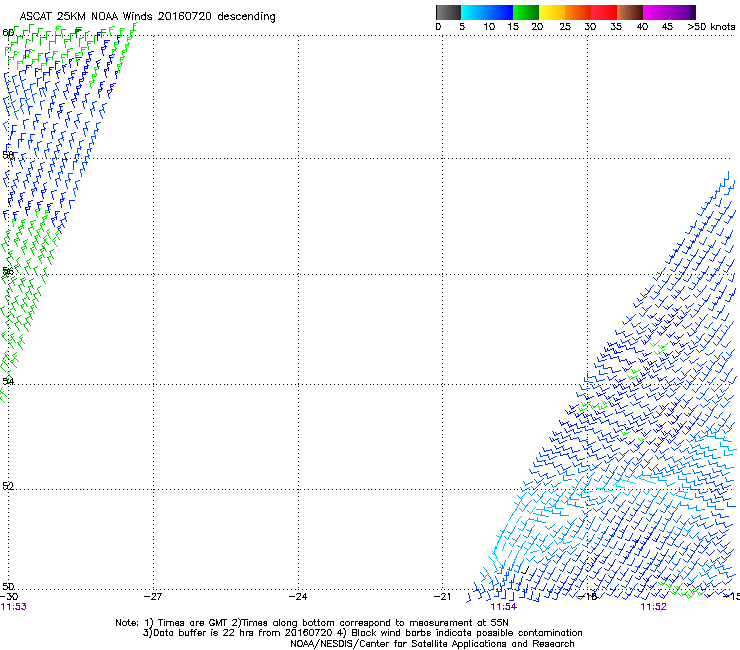Click the purple time stamp '11:52'
This screenshot has width=740, height=650.
click(x=654, y=607)
